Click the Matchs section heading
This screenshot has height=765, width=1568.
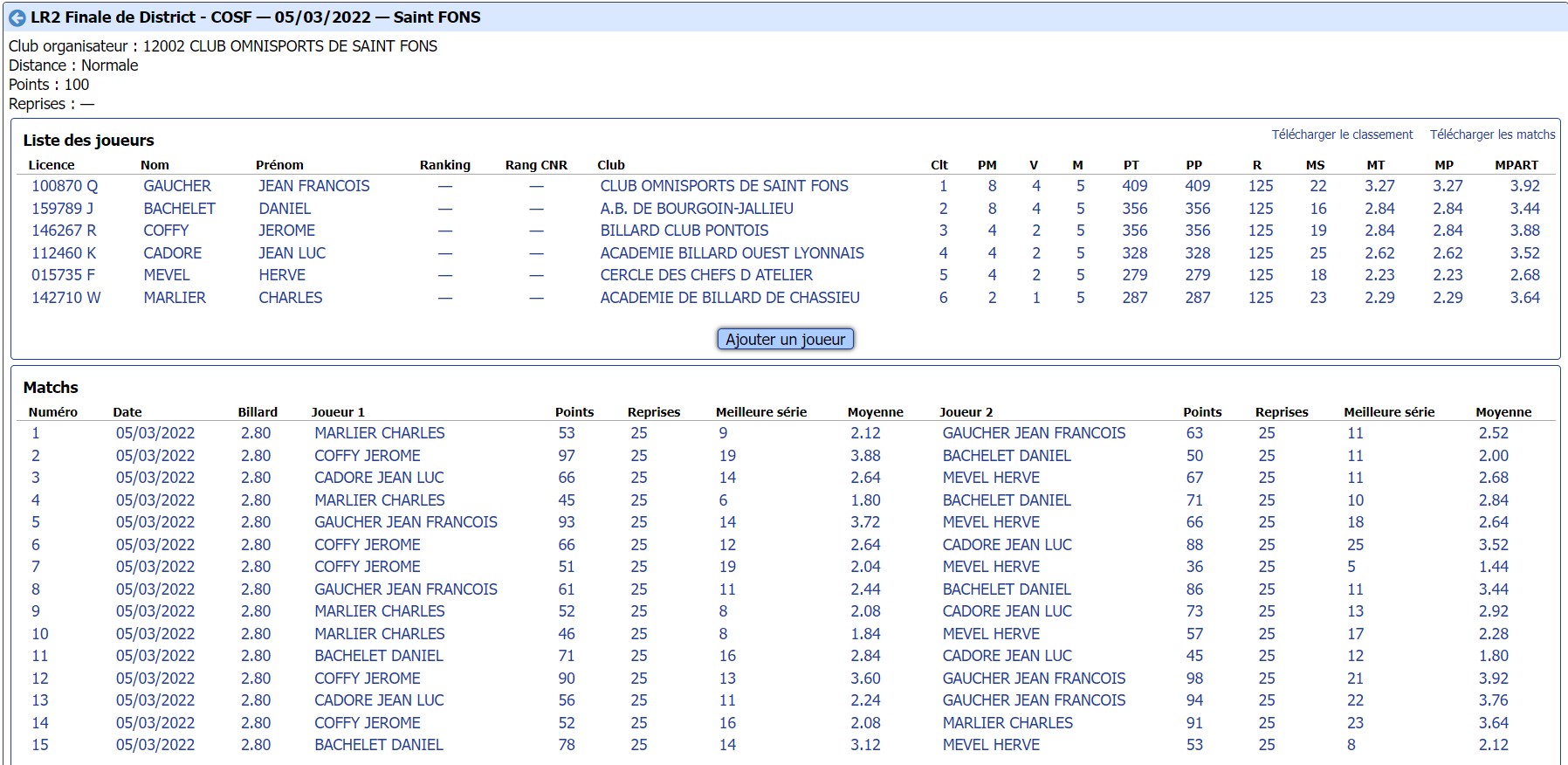pos(51,388)
